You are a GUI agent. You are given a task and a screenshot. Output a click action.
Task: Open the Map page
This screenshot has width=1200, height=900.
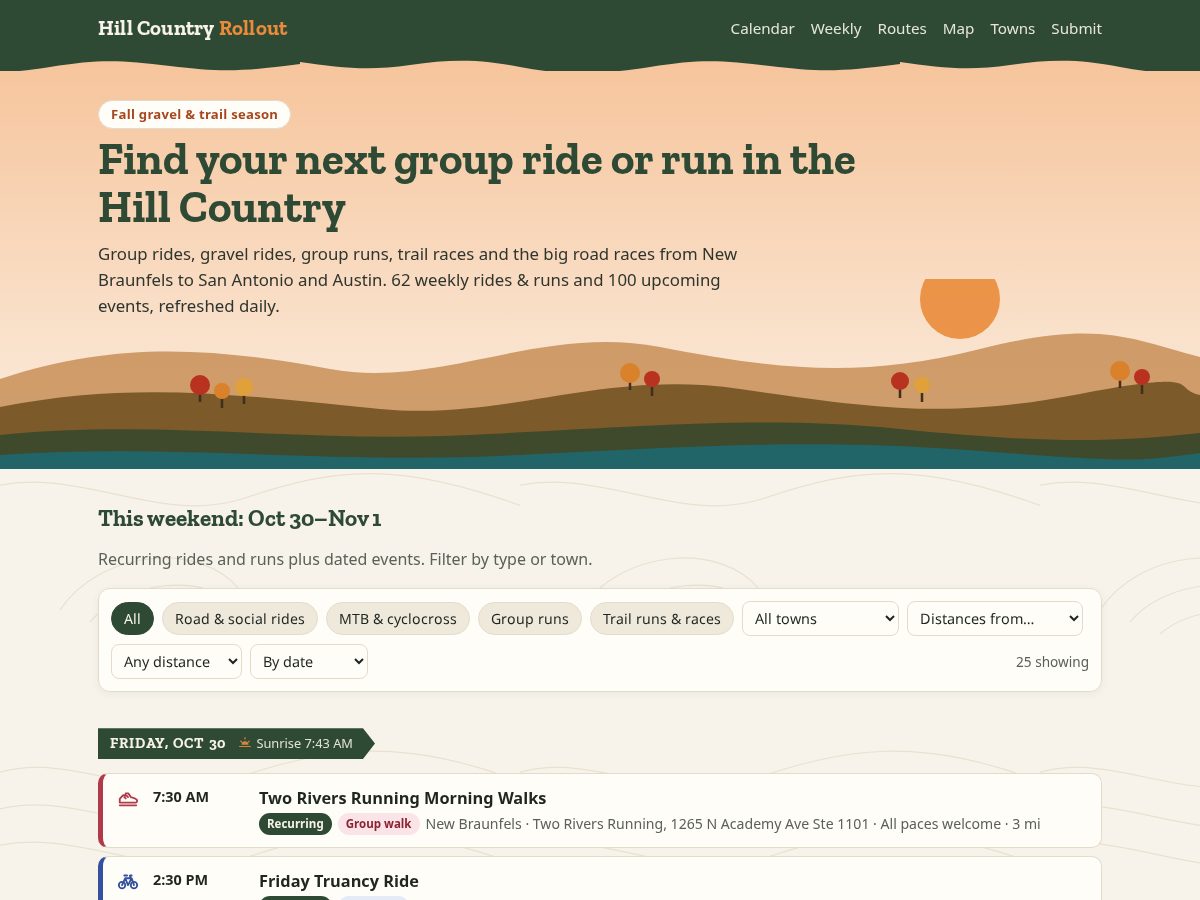pos(958,29)
